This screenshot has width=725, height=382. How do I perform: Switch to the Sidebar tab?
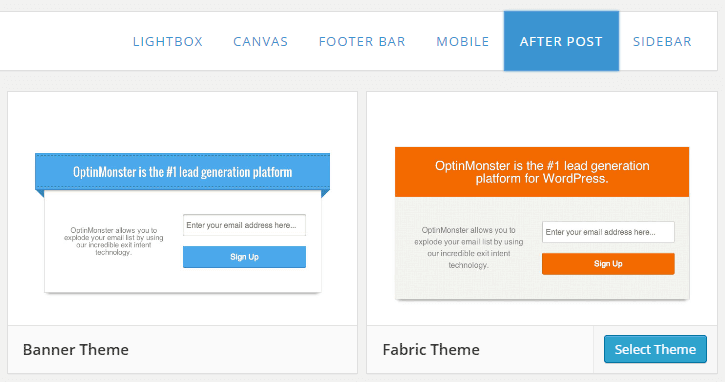(x=662, y=42)
